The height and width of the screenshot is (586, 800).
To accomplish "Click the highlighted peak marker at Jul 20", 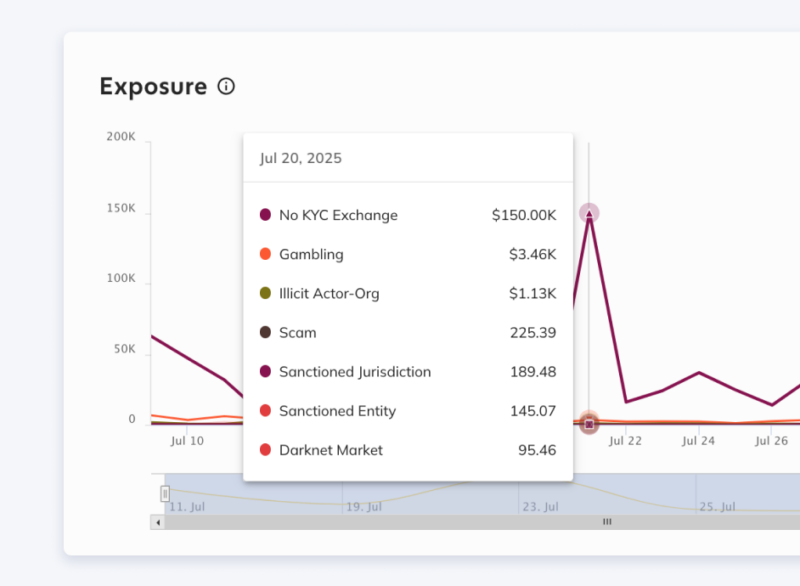I will point(589,212).
